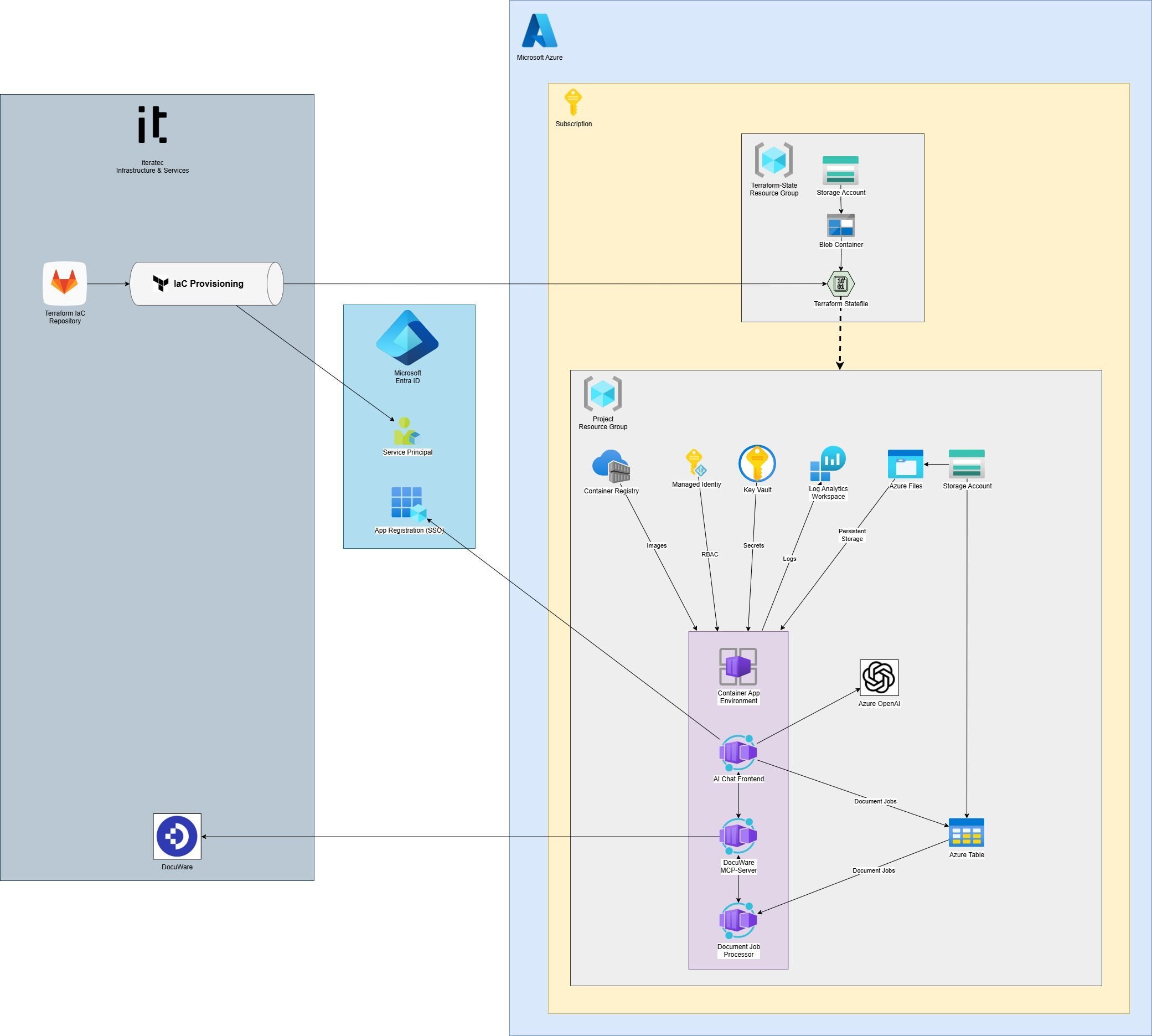Select the GitLab Terraform IaC Repository icon

pos(65,284)
